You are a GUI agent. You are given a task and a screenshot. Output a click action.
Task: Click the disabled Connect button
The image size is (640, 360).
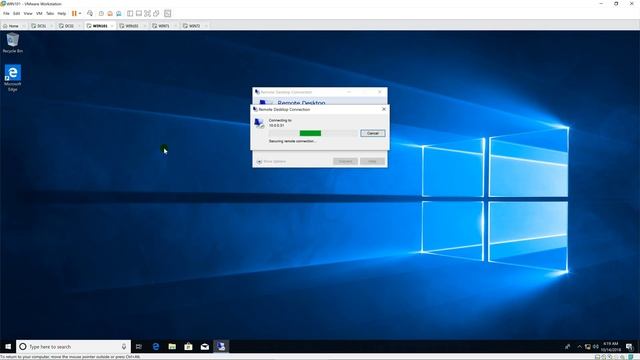point(345,162)
